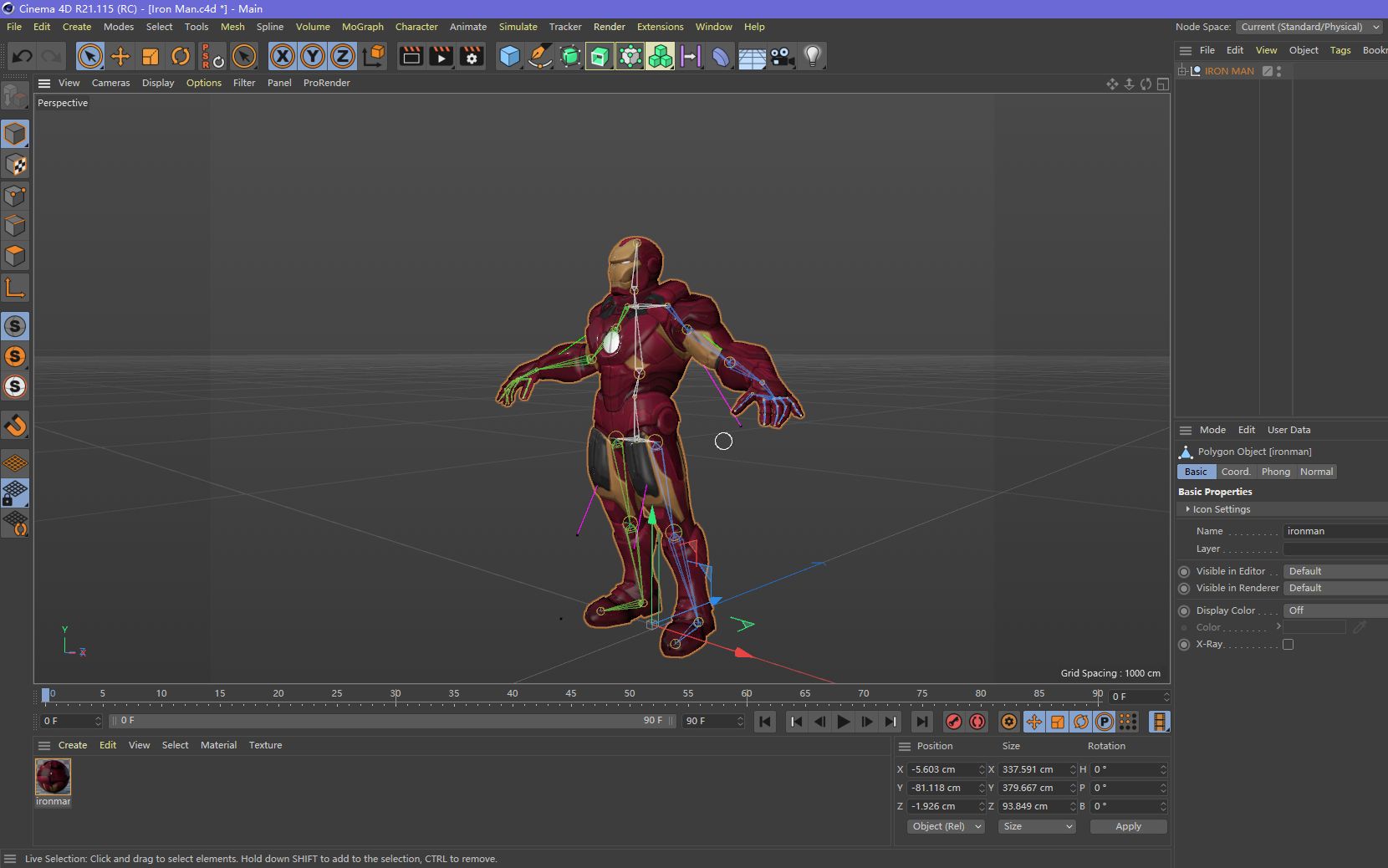Image resolution: width=1388 pixels, height=868 pixels.
Task: Open viewport ProRender menu
Action: 326,83
